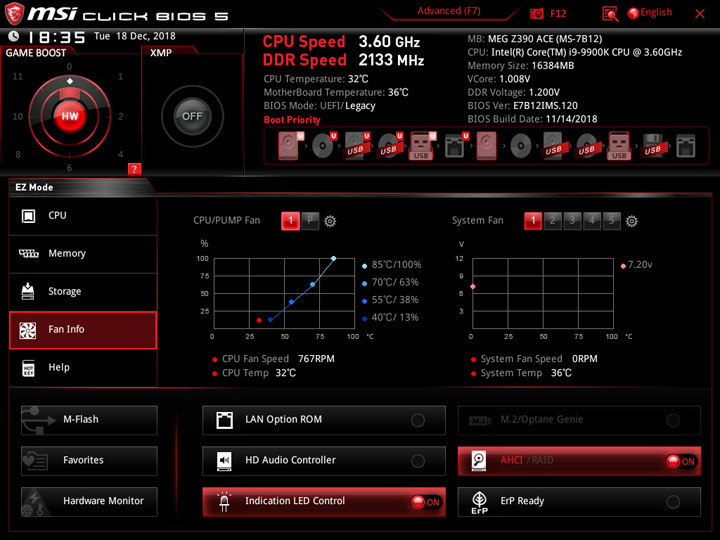Open the Memory section
This screenshot has height=540, width=720.
point(83,254)
